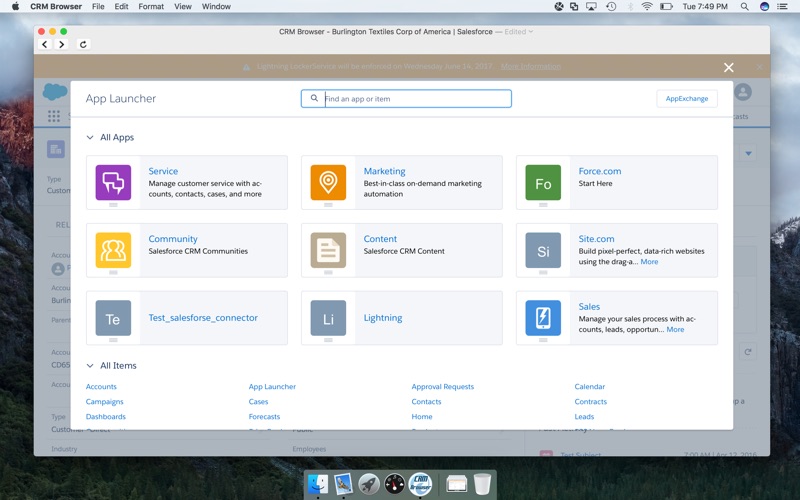Open the Marketing app icon
The width and height of the screenshot is (800, 500).
[x=328, y=182]
